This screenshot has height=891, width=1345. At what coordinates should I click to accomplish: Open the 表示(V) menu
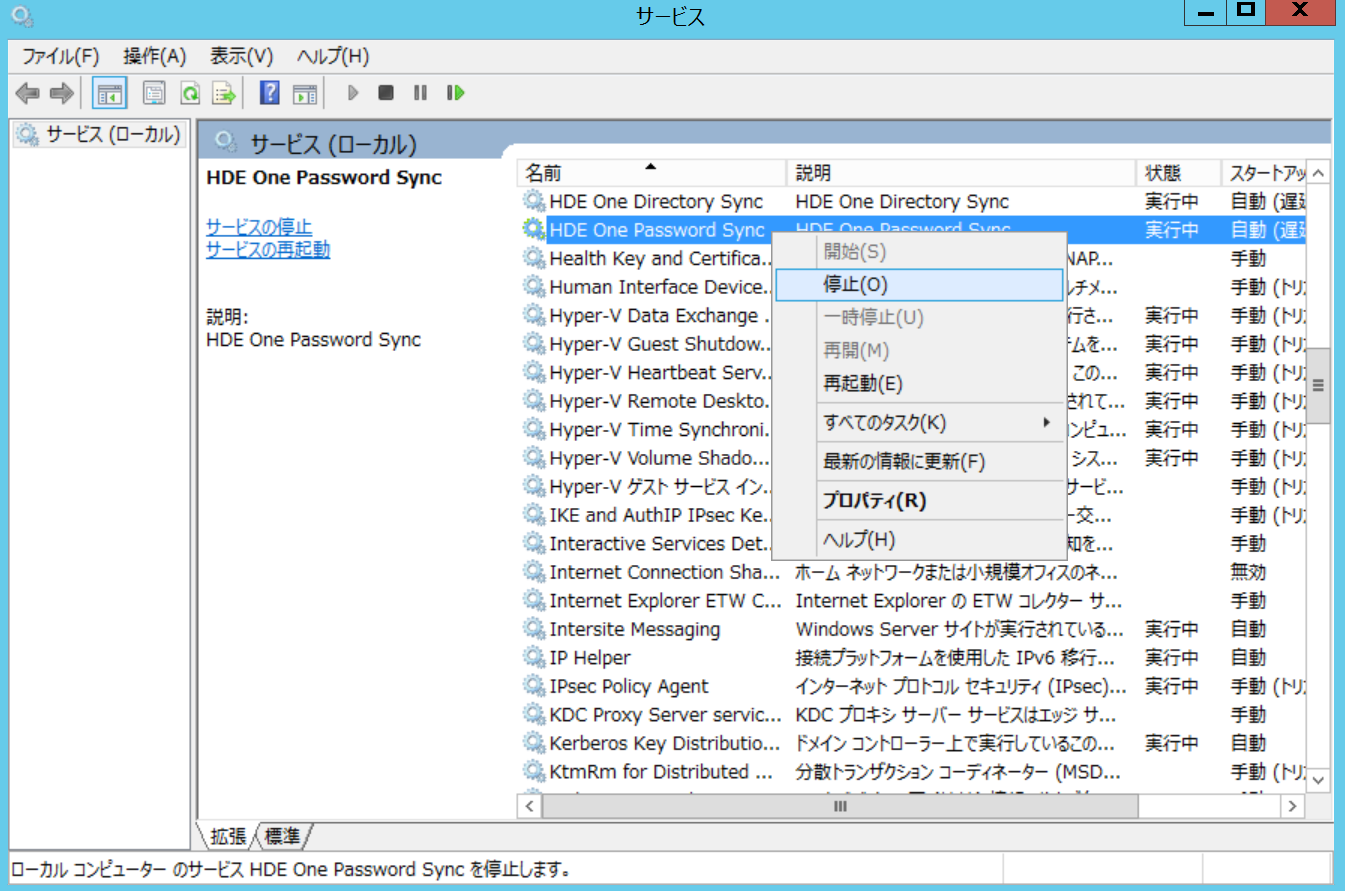(241, 56)
